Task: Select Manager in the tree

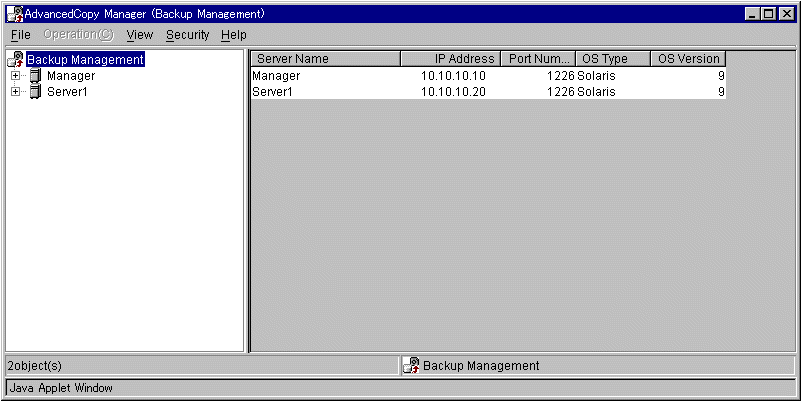Action: 71,76
